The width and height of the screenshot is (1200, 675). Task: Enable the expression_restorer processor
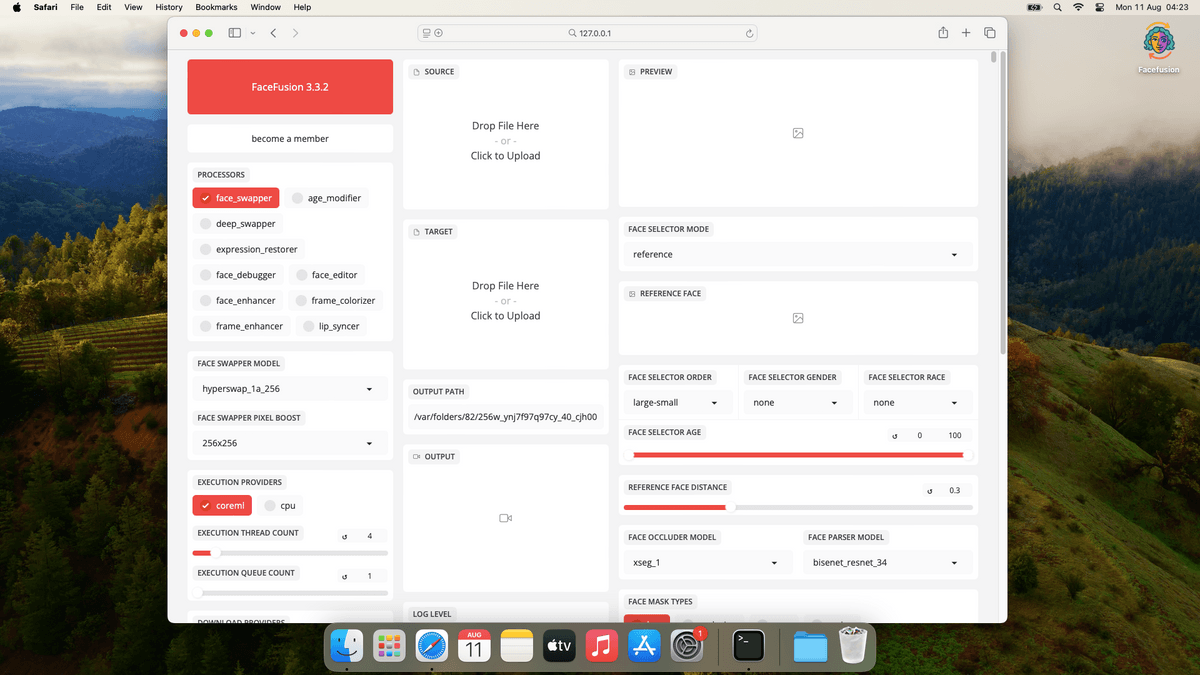pyautogui.click(x=249, y=249)
